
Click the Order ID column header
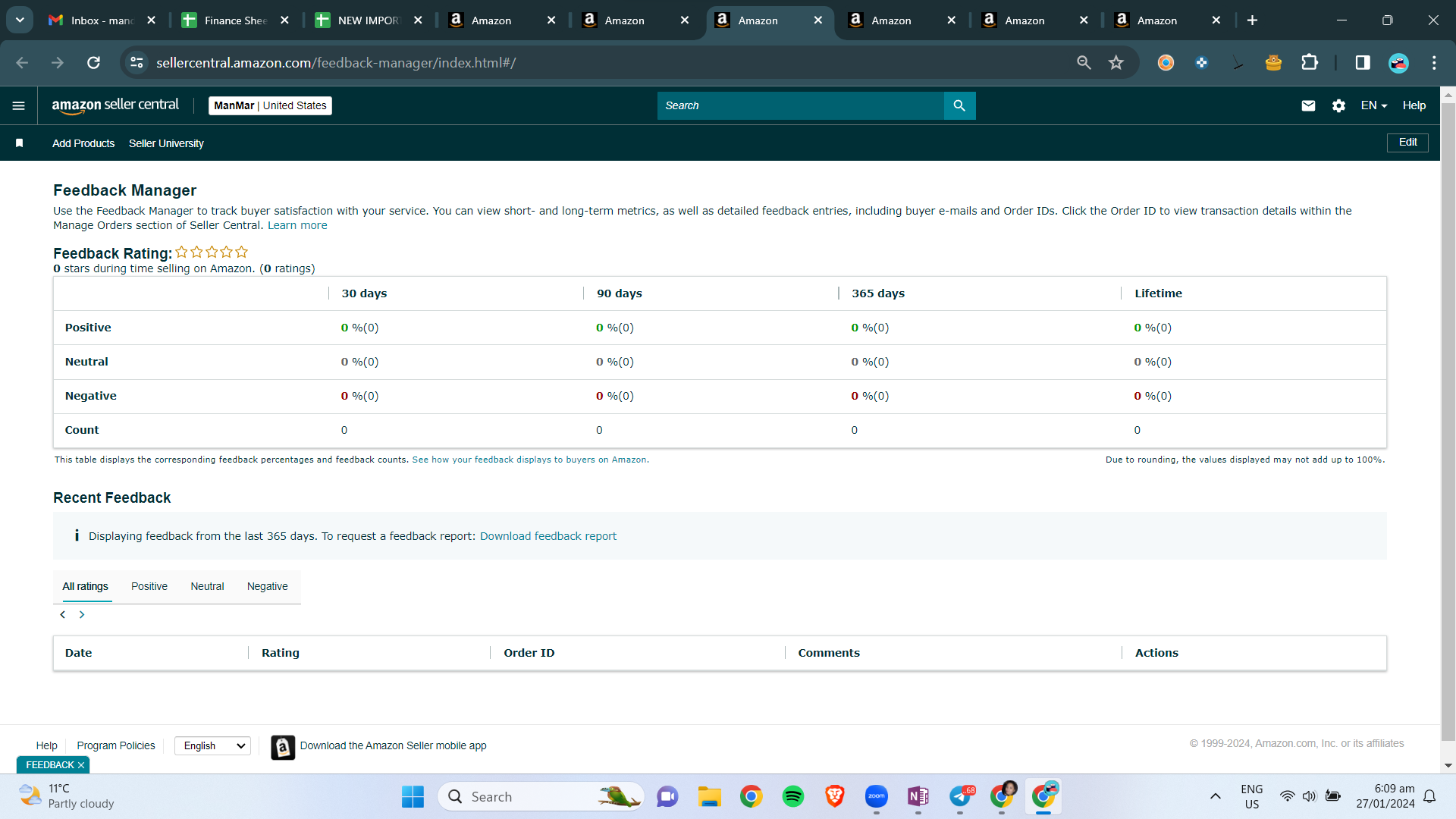(529, 654)
